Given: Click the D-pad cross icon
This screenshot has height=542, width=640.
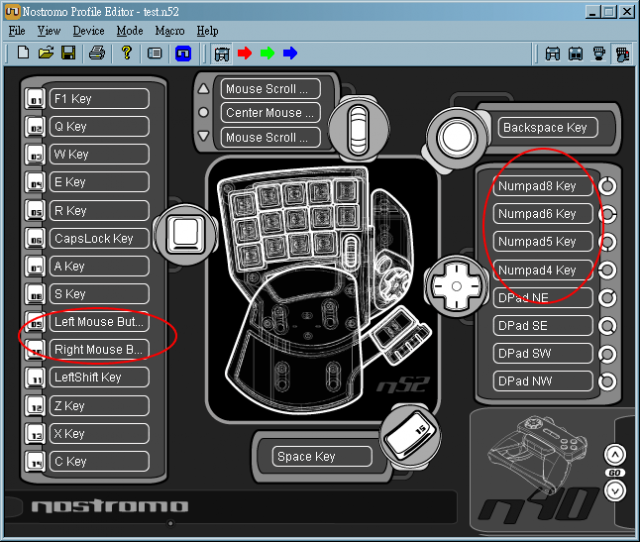Looking at the screenshot, I should (456, 287).
